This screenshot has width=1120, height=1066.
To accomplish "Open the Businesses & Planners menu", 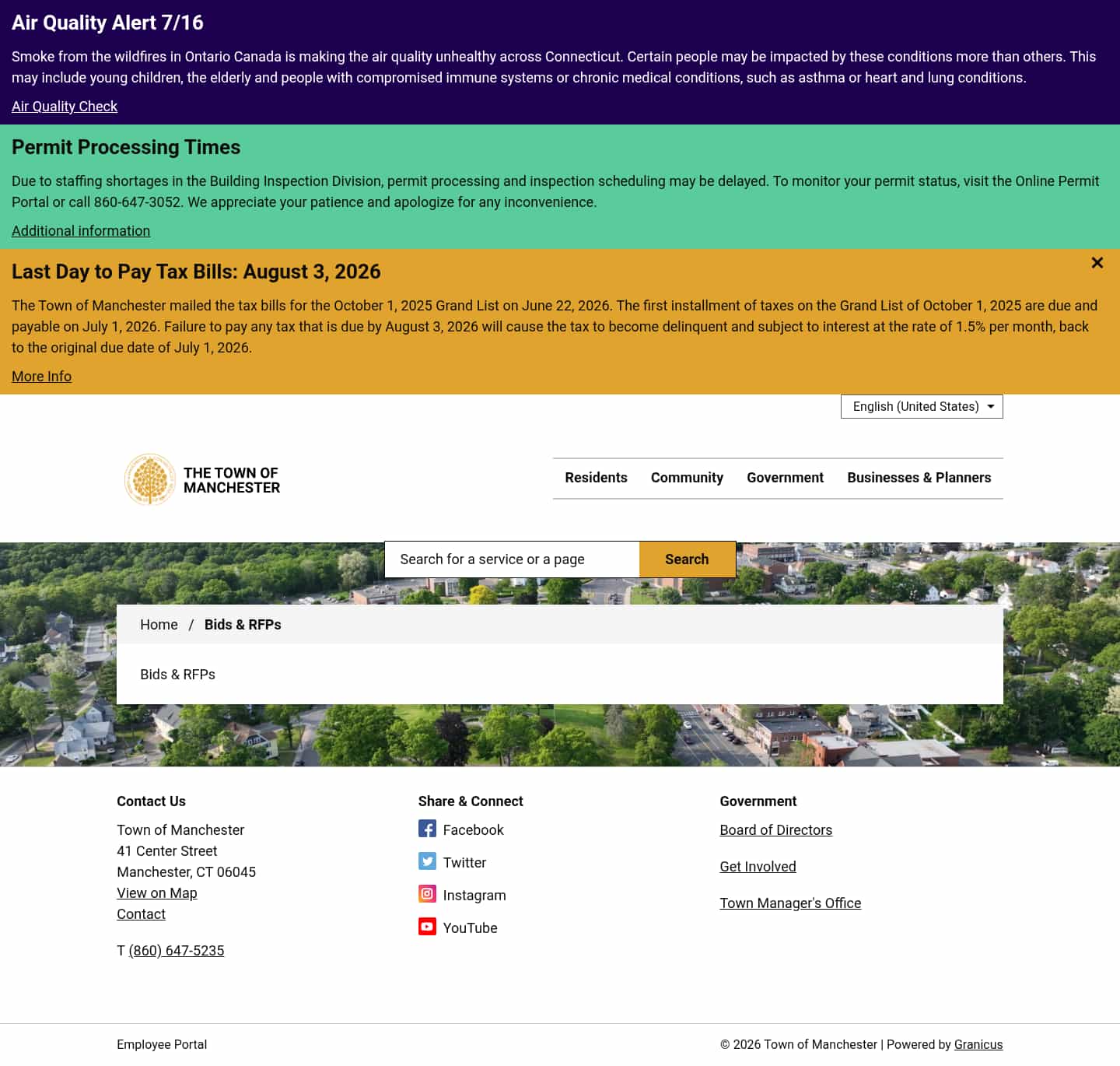I will click(x=919, y=478).
